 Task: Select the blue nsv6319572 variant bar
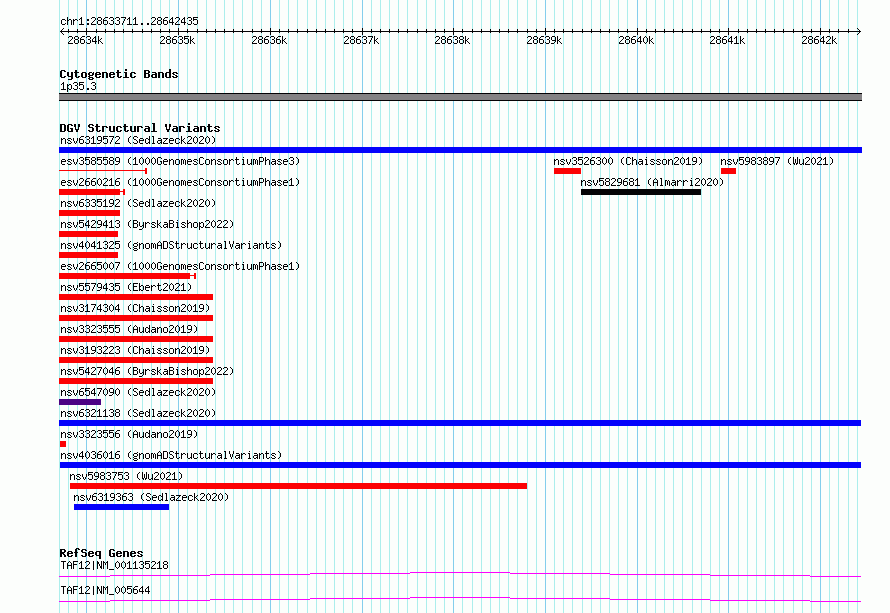click(460, 150)
